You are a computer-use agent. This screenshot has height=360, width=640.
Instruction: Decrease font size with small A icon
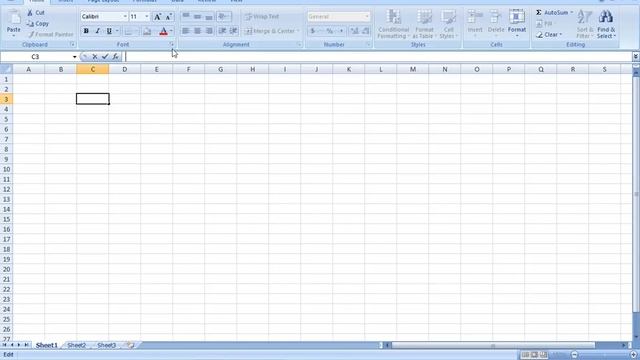pos(169,16)
